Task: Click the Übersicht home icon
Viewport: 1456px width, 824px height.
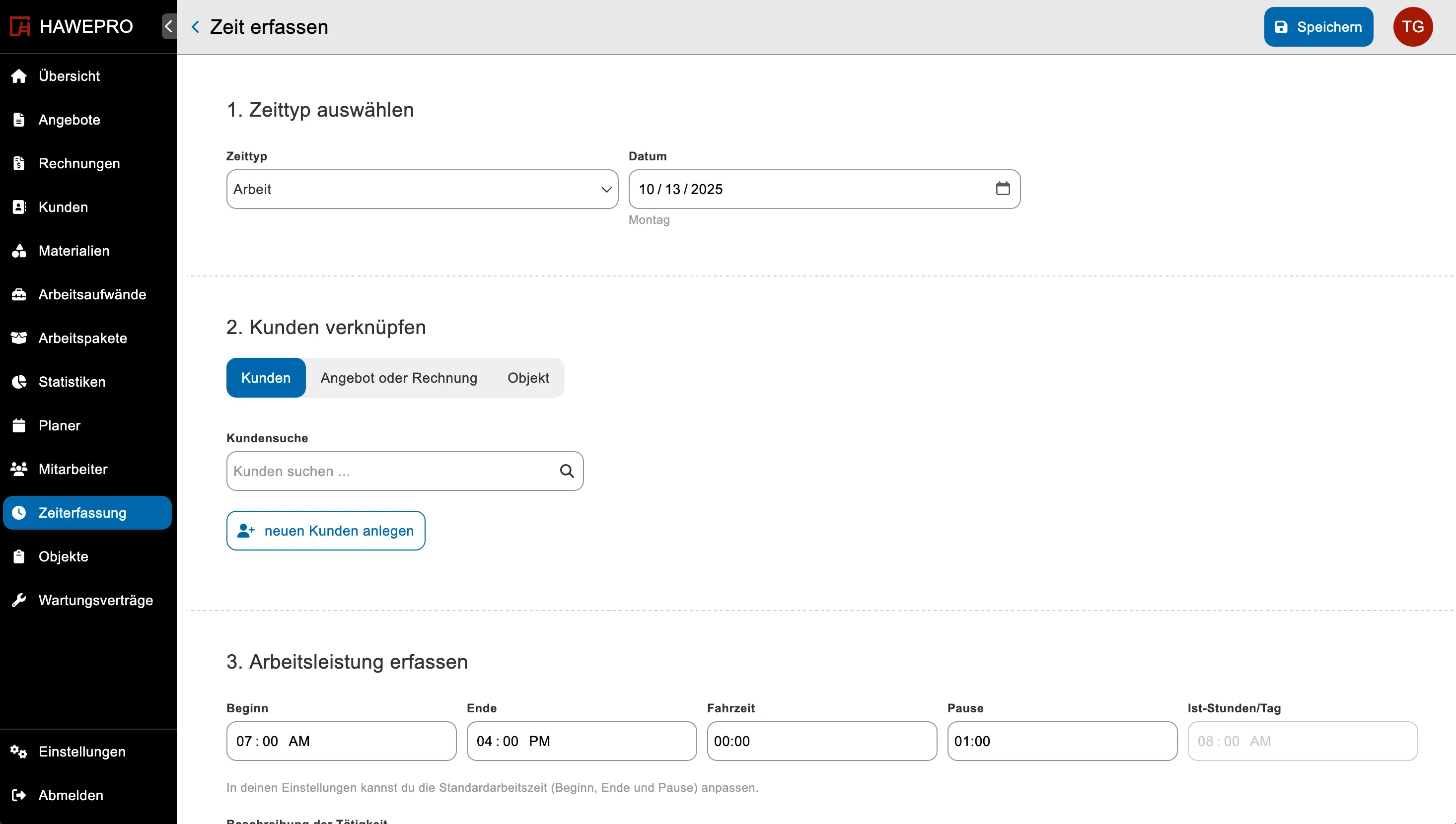Action: [x=19, y=76]
